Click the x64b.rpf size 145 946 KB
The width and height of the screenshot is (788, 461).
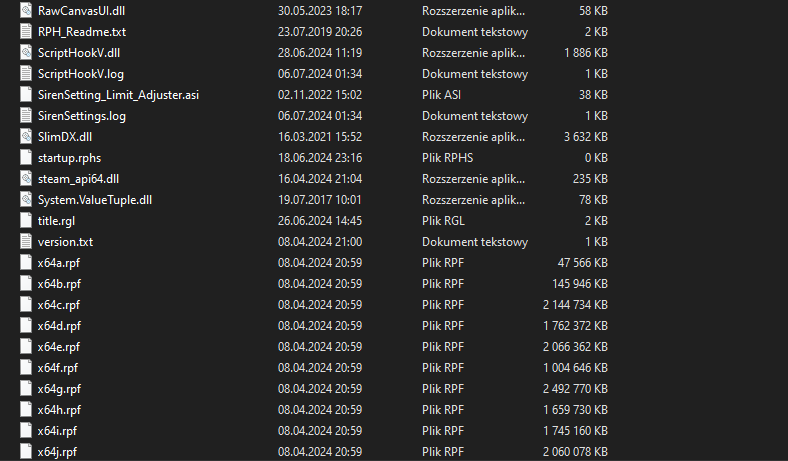(x=579, y=283)
